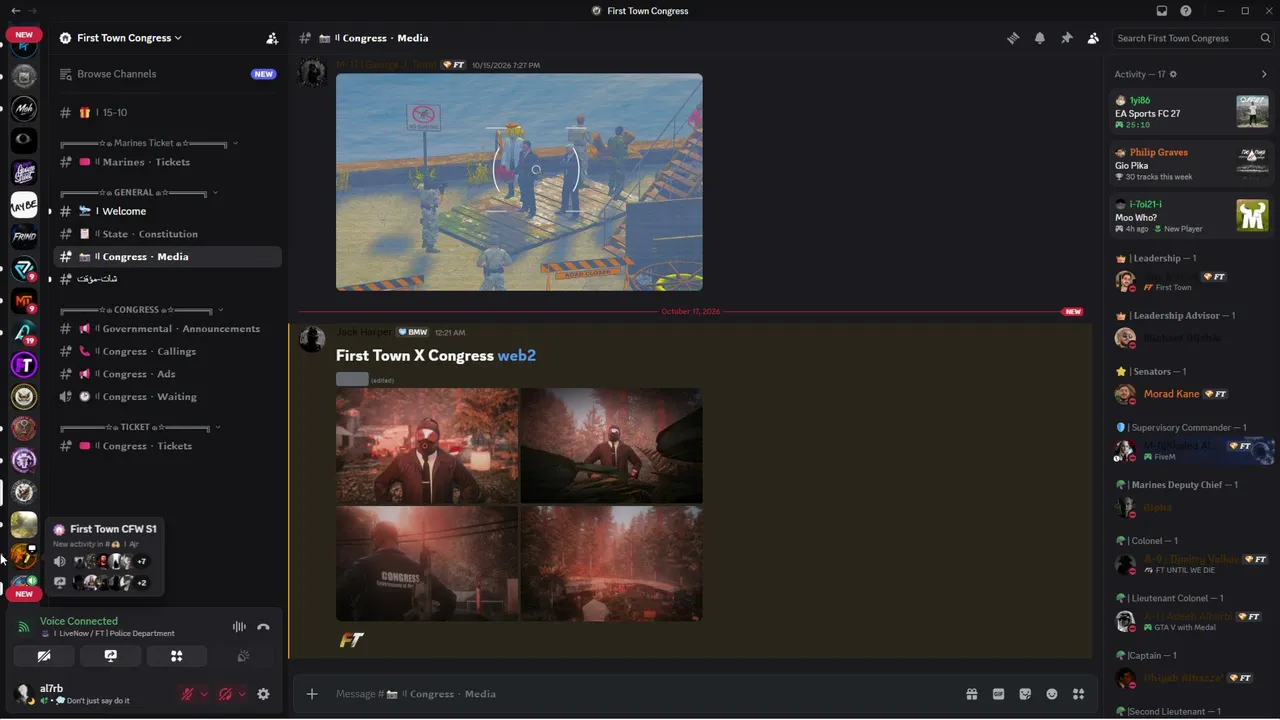Collapse the Marines Ticket category
The width and height of the screenshot is (1280, 720).
[150, 143]
